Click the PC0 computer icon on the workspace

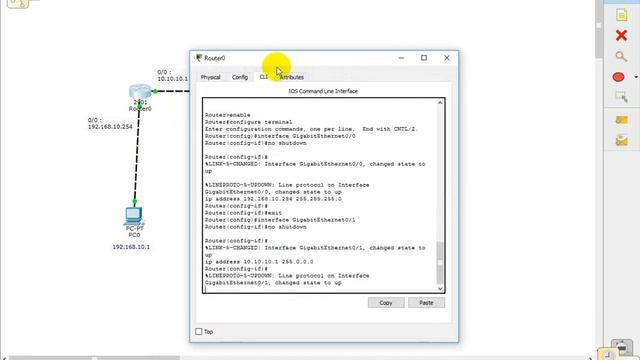click(x=133, y=216)
